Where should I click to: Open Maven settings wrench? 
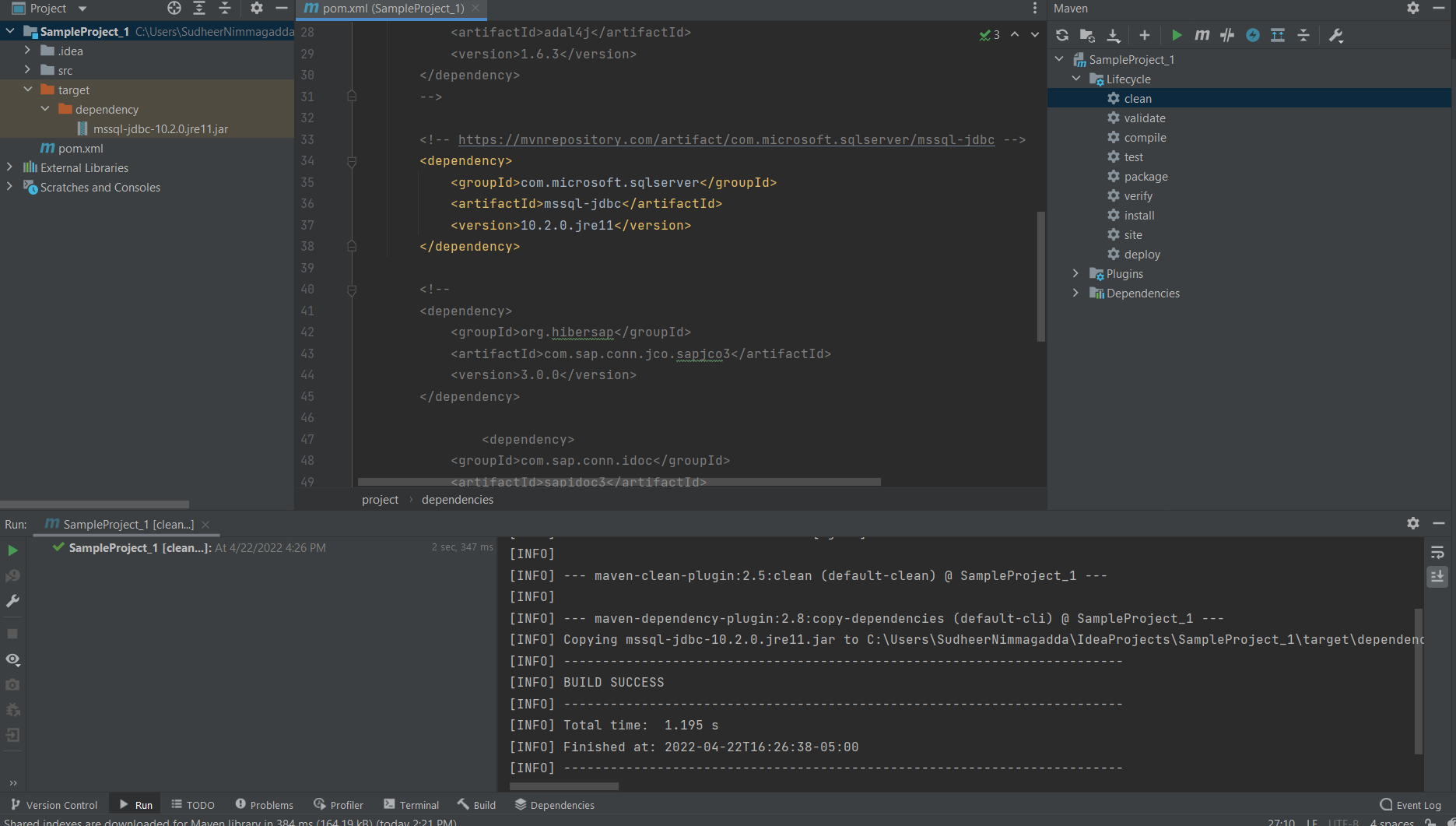pyautogui.click(x=1336, y=35)
